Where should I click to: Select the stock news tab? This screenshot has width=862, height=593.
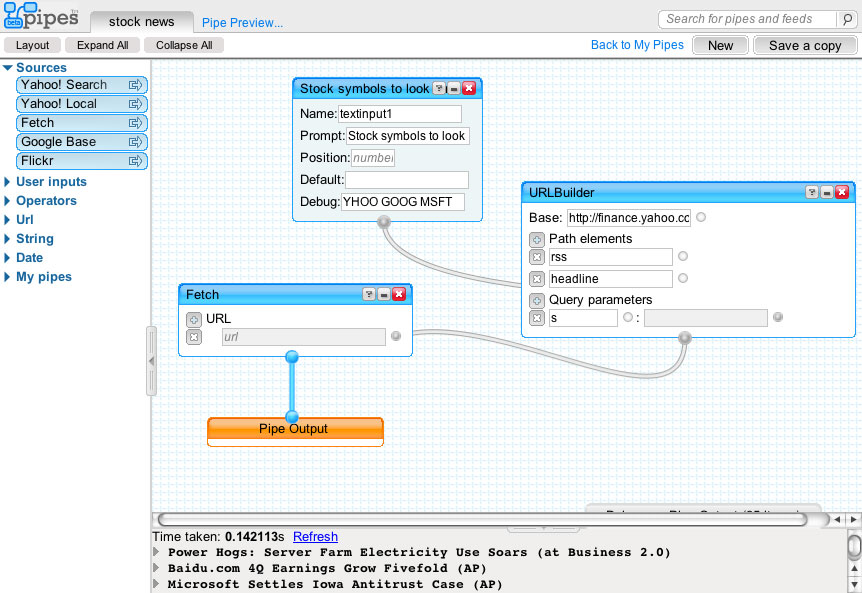coord(141,22)
